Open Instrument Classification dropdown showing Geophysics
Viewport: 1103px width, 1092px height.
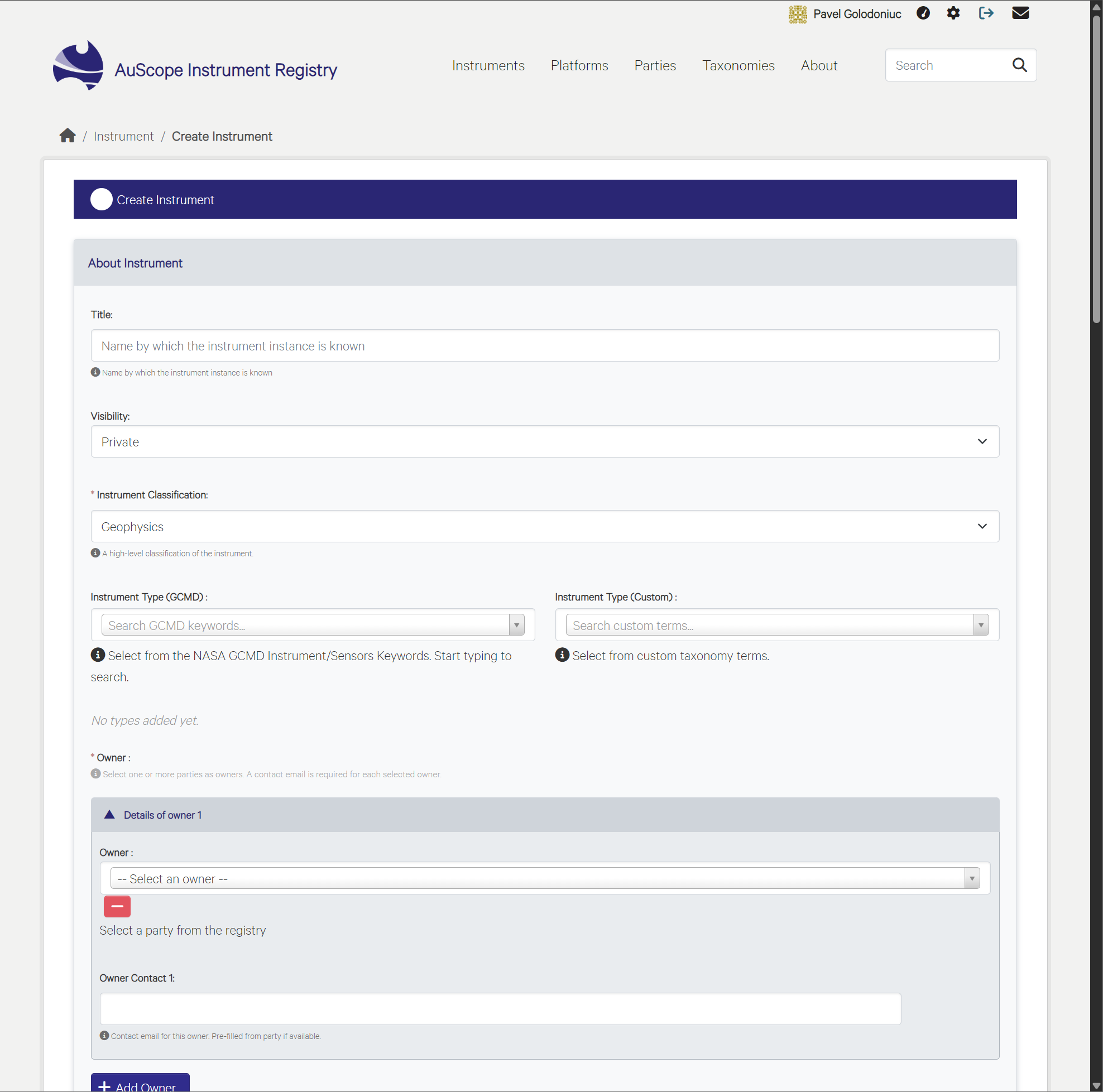[545, 526]
